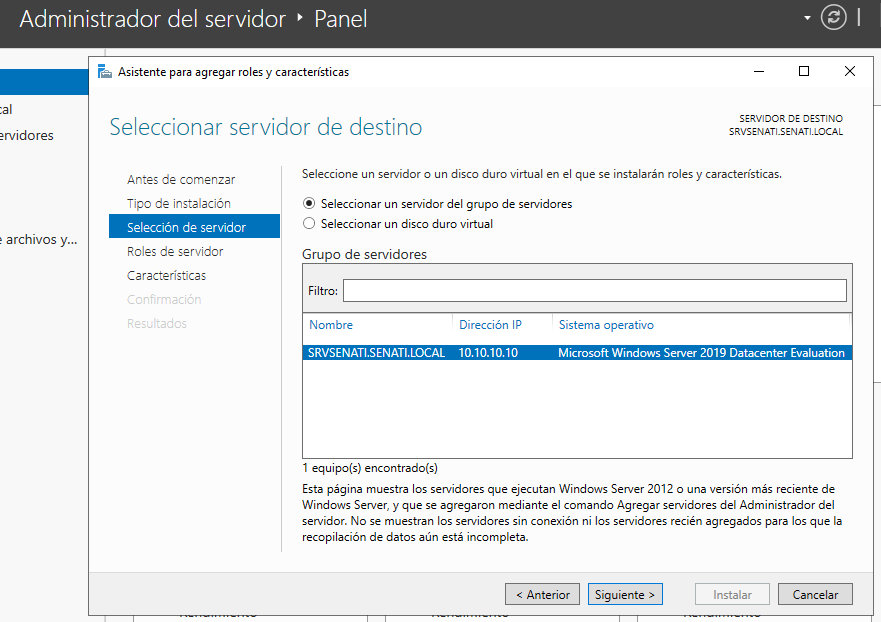
Task: Refresh the Server Manager dashboard
Action: click(833, 17)
